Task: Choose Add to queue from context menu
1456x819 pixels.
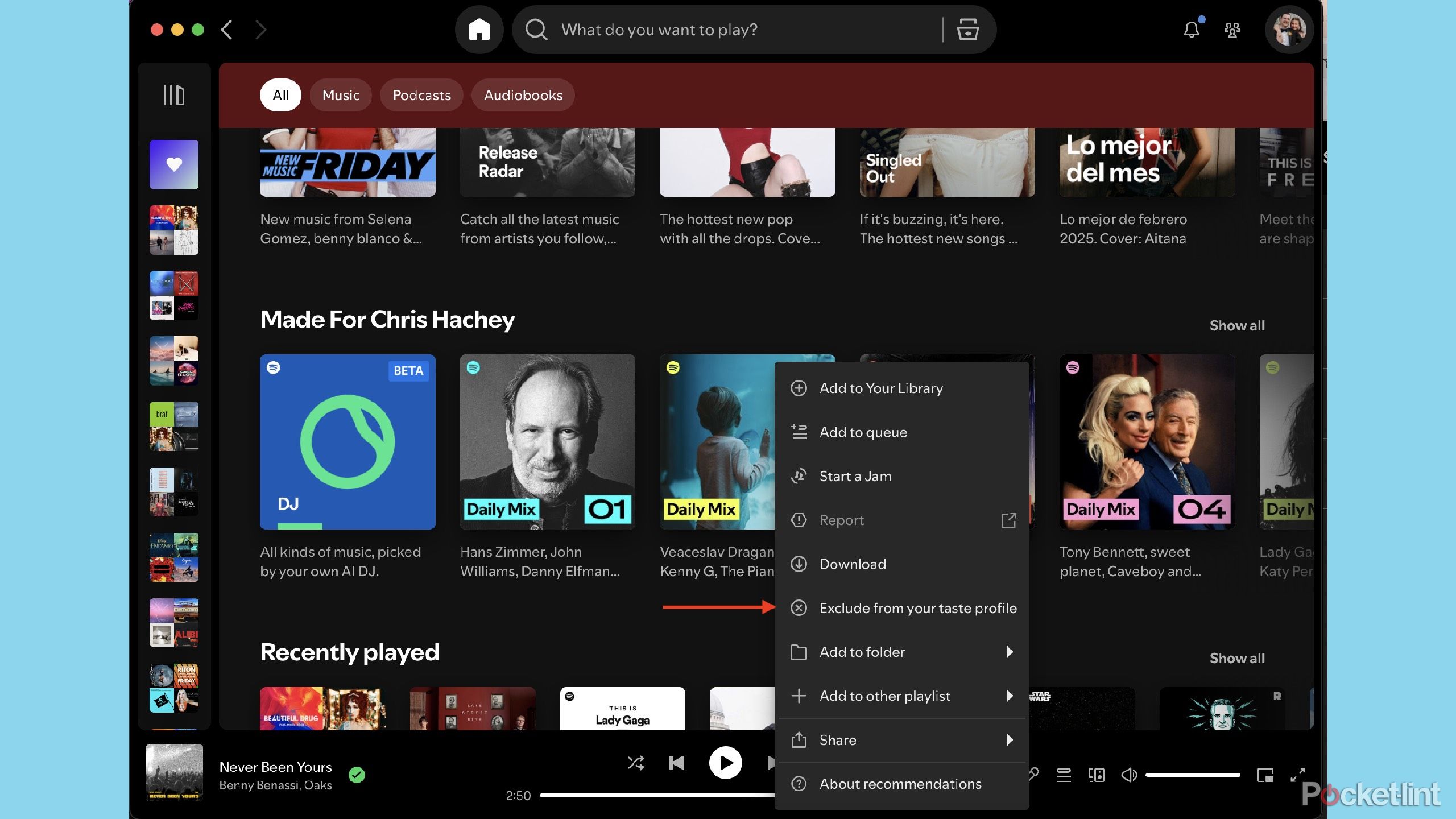Action: click(x=901, y=432)
